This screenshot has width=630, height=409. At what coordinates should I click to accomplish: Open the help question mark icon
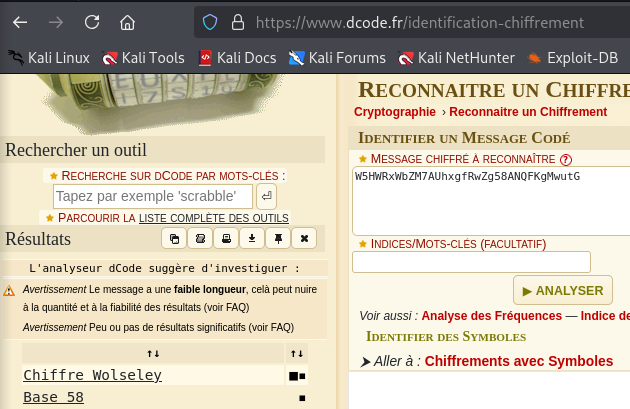coord(566,160)
